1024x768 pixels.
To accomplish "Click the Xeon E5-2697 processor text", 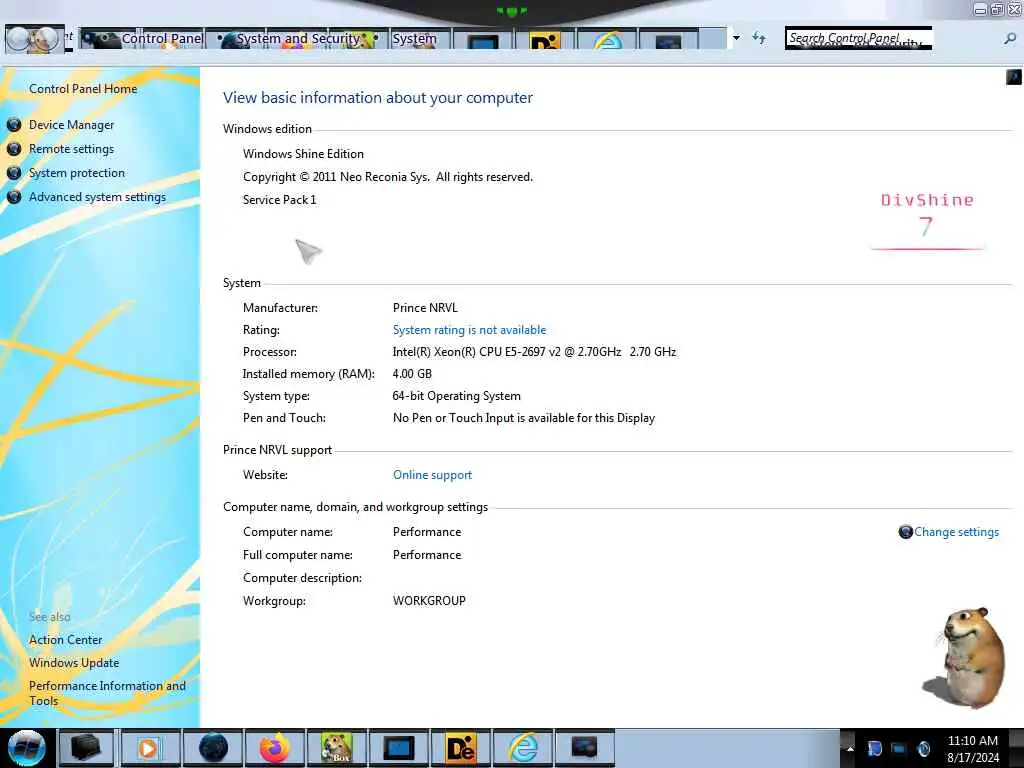I will [x=534, y=351].
